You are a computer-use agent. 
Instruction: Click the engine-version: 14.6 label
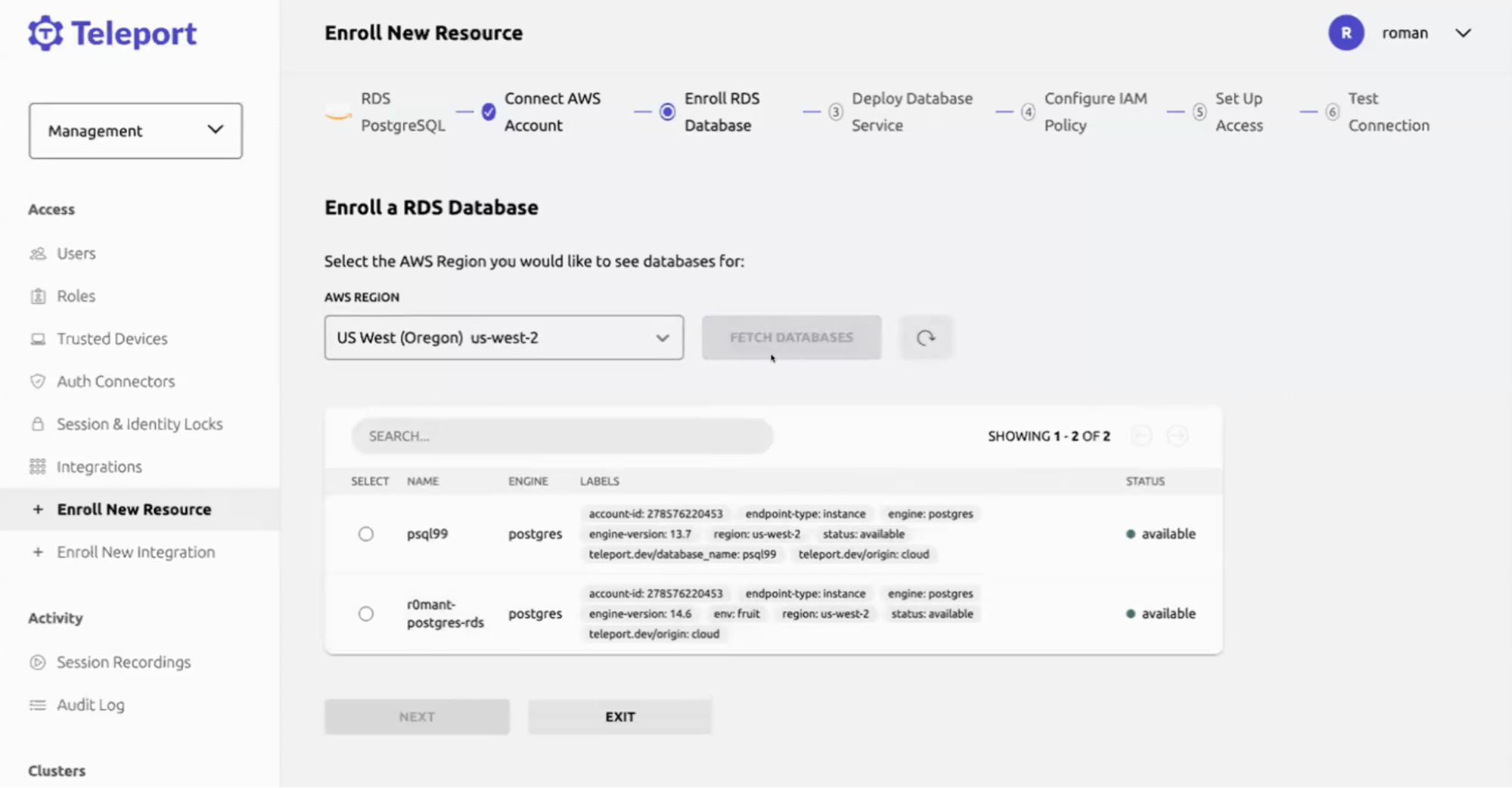[640, 614]
